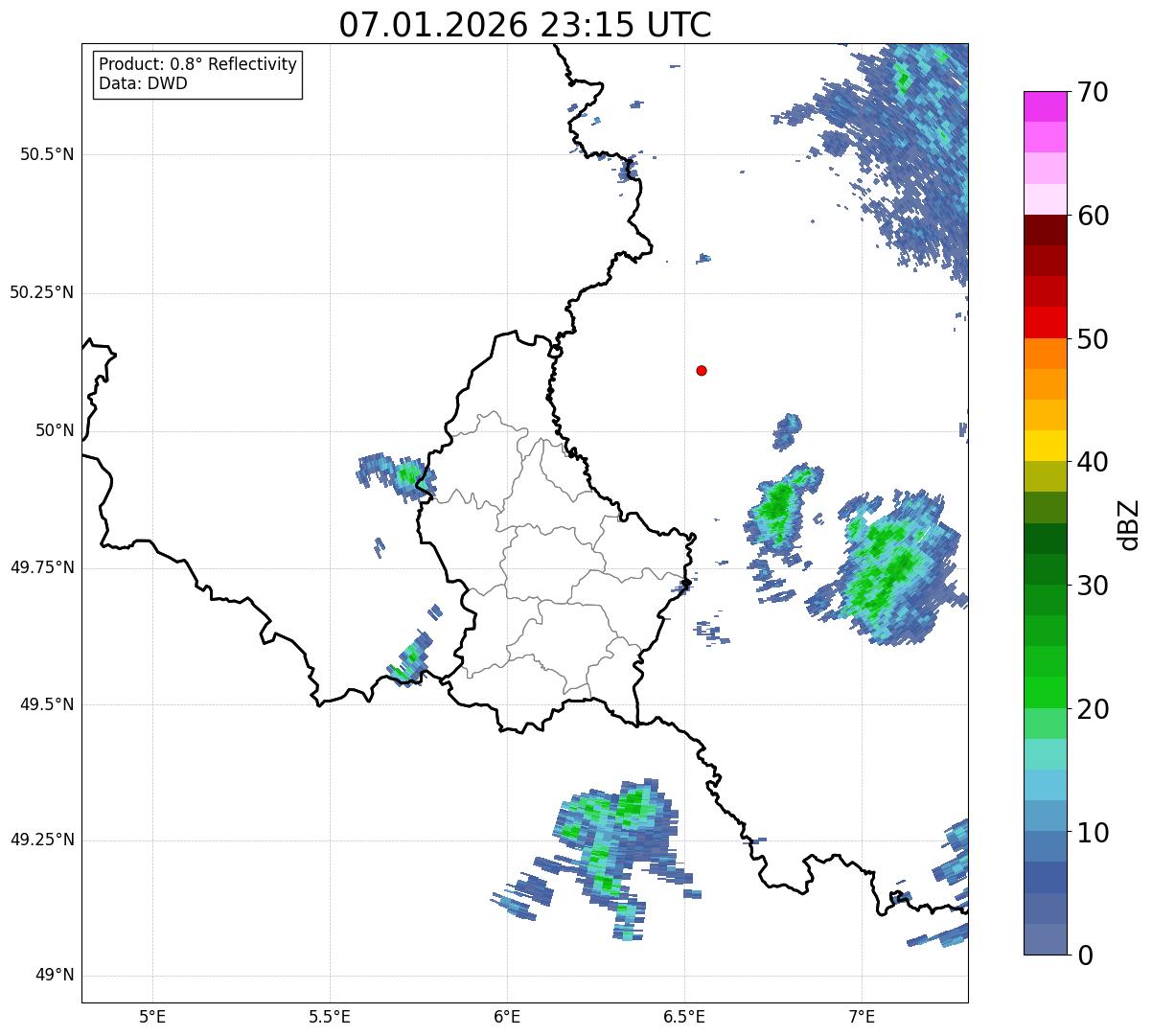1152x1036 pixels.
Task: Click the 6.5°E longitude label
Action: (x=684, y=1016)
